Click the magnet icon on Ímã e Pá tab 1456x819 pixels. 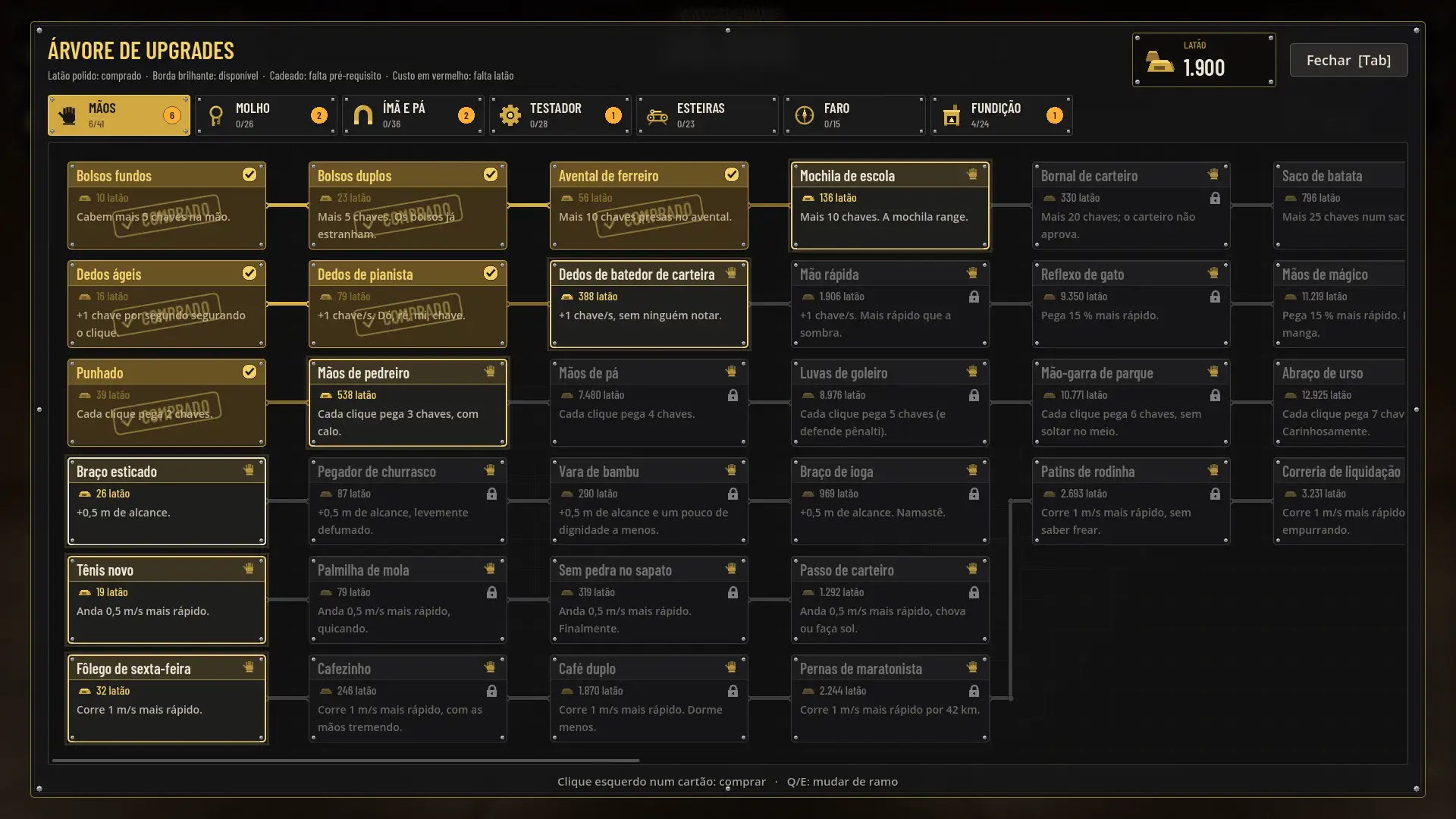click(362, 115)
